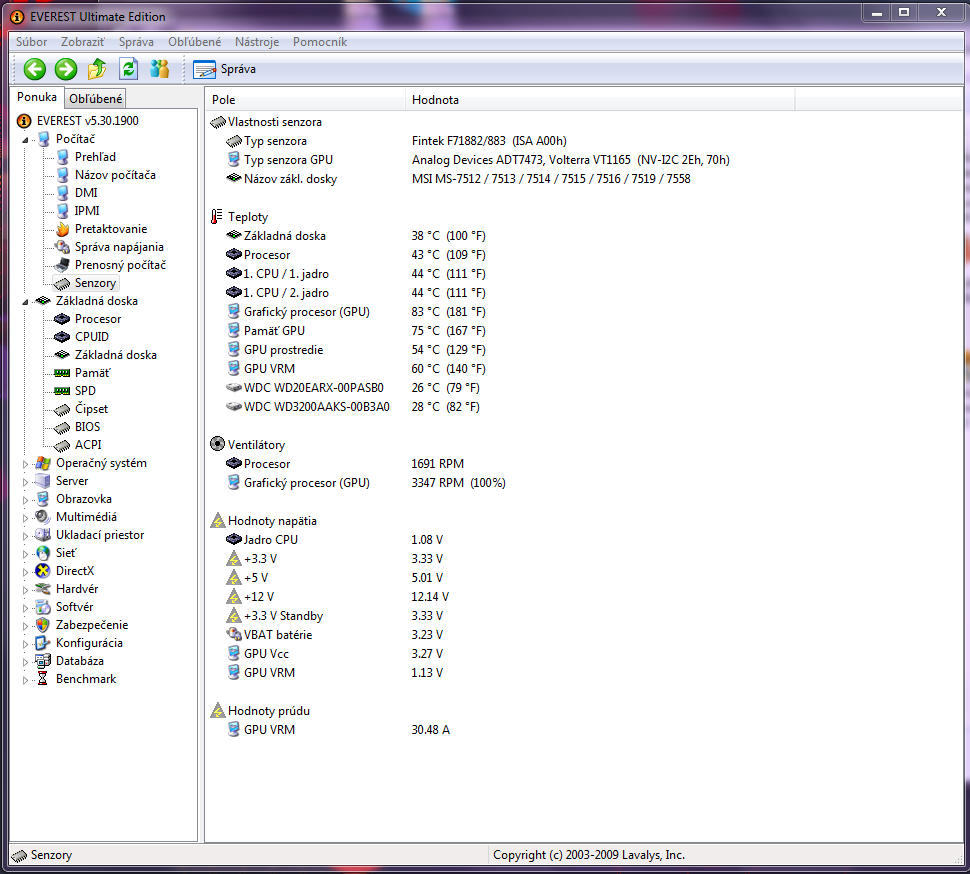This screenshot has width=970, height=874.
Task: Select Názov počítača in the tree
Action: tap(115, 174)
